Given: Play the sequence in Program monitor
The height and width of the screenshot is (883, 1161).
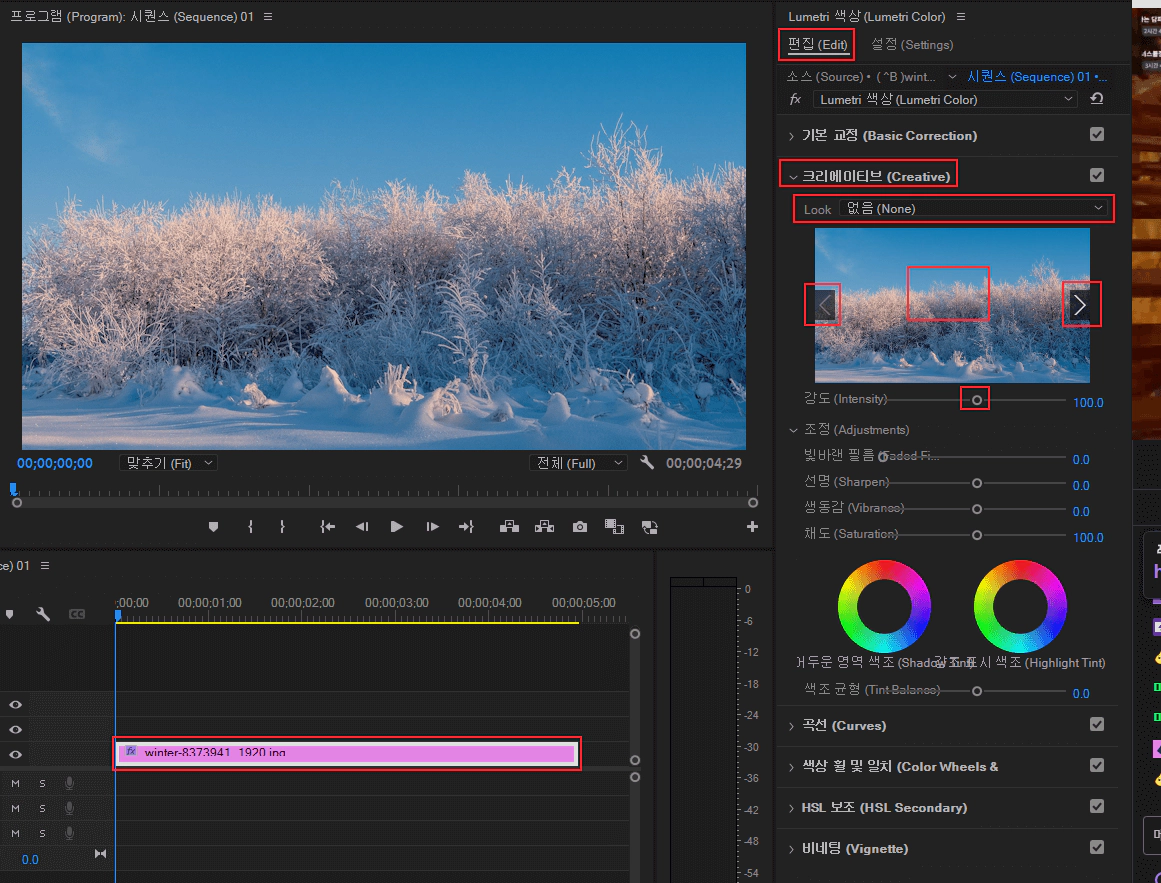Looking at the screenshot, I should coord(397,527).
